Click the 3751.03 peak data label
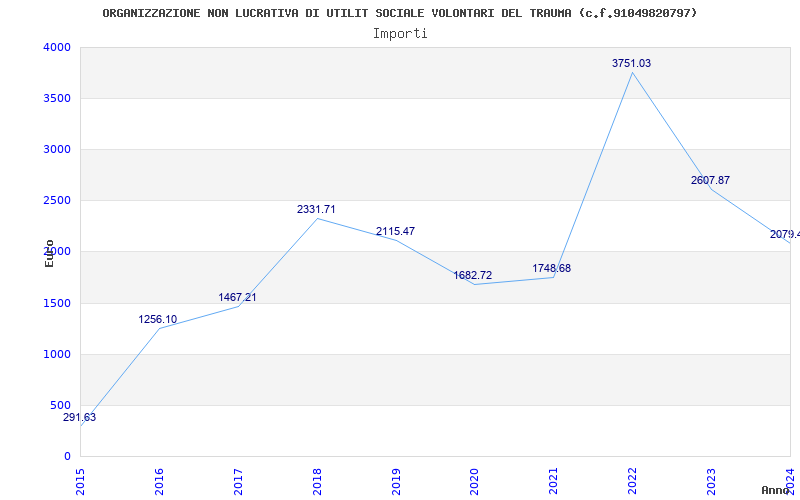 pyautogui.click(x=632, y=63)
